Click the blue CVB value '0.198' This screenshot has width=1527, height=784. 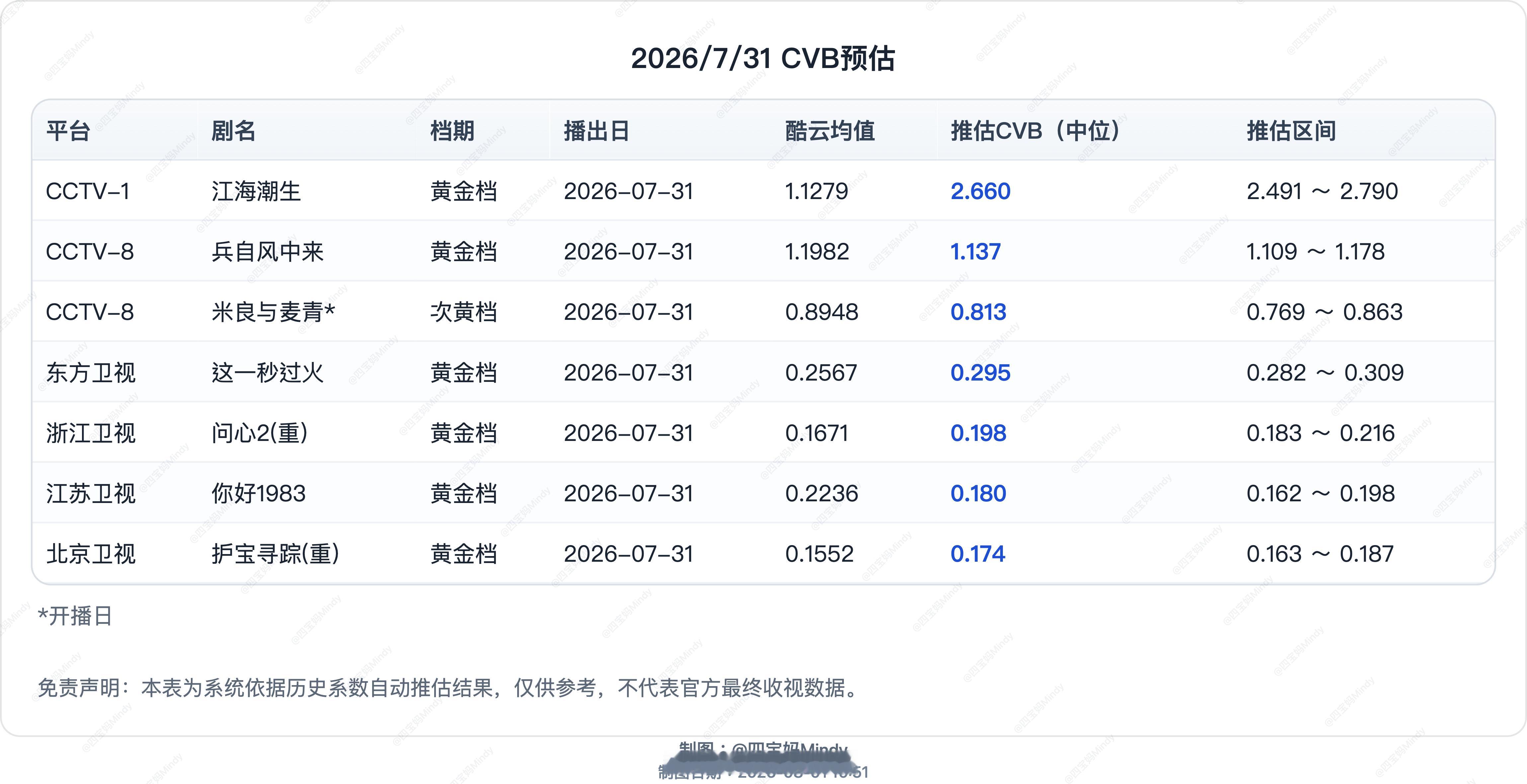click(x=978, y=433)
